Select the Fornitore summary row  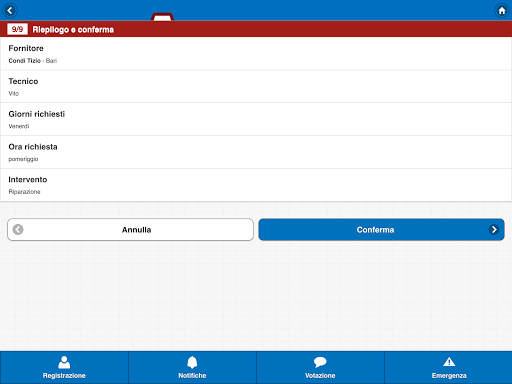(x=256, y=54)
